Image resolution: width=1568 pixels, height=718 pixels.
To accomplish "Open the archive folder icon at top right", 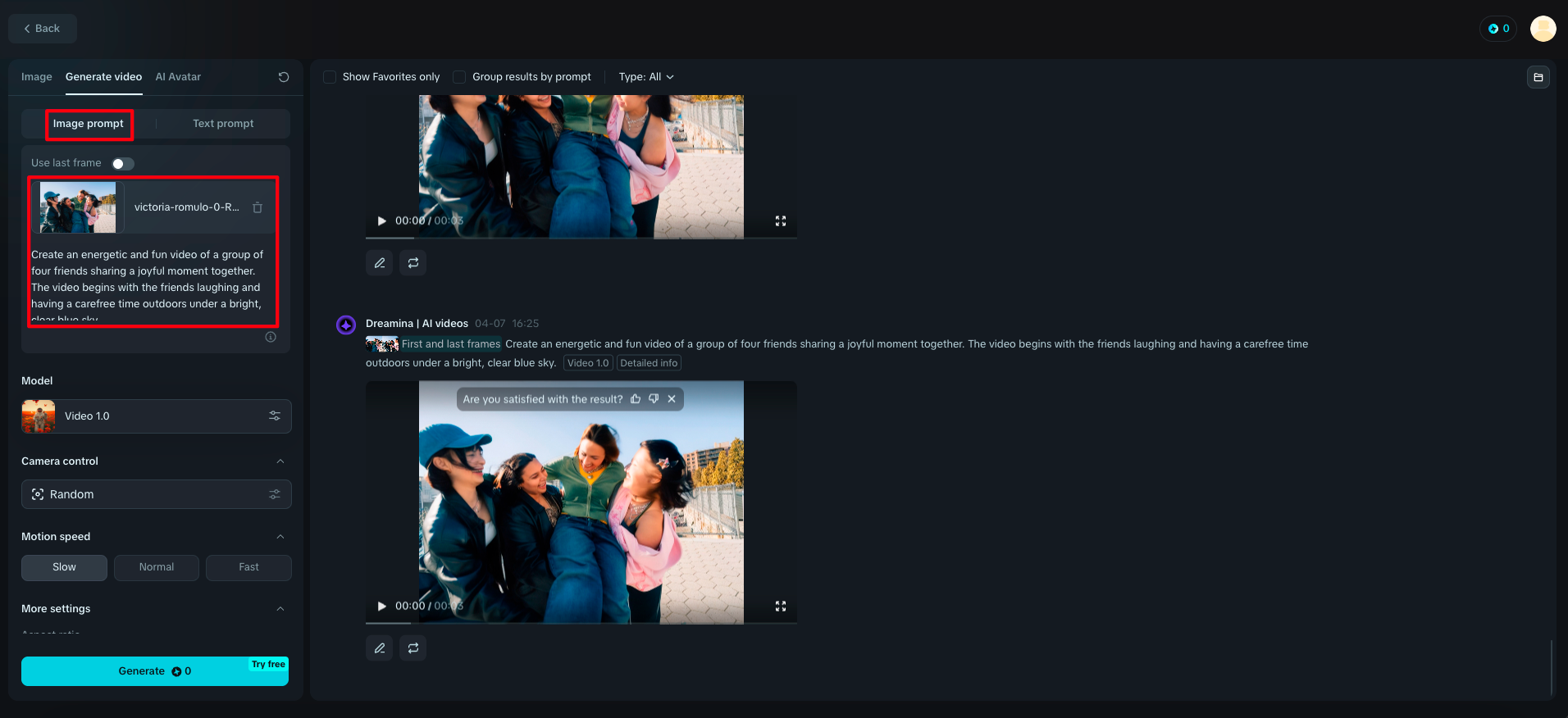I will [1538, 77].
